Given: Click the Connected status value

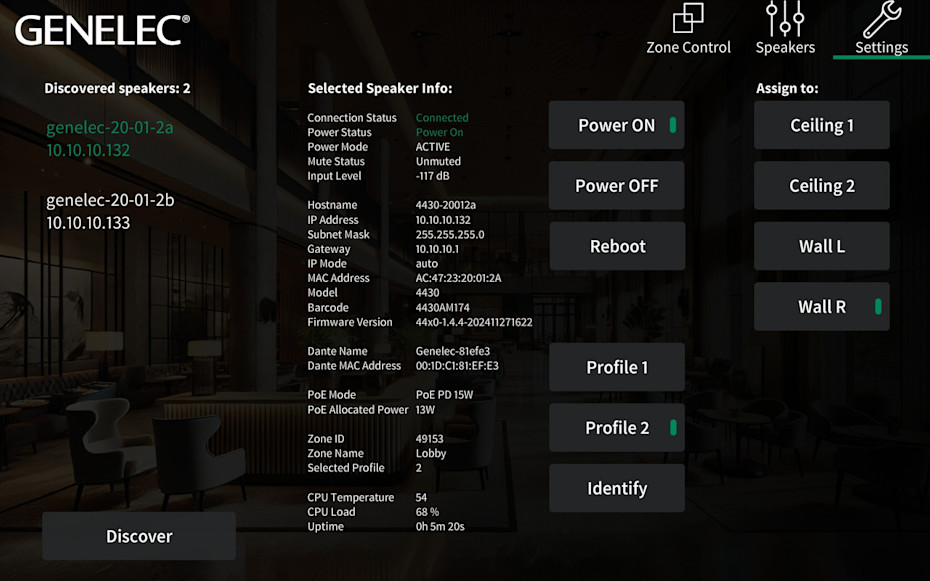Looking at the screenshot, I should [x=442, y=117].
